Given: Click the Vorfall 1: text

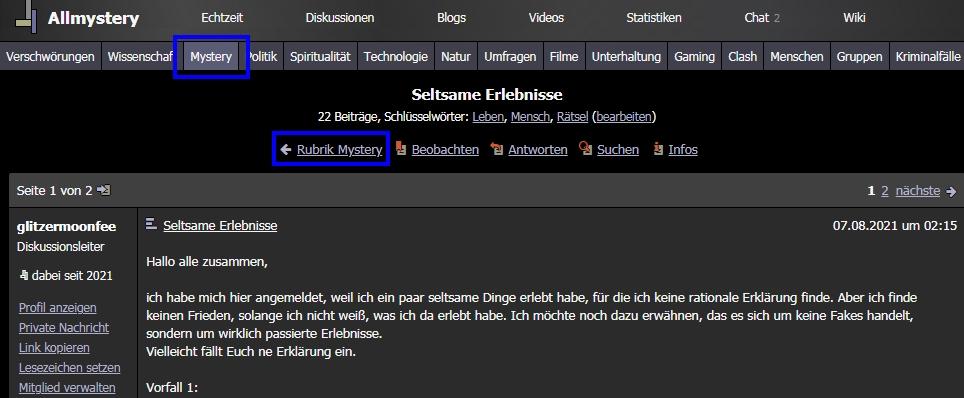Looking at the screenshot, I should (172, 388).
